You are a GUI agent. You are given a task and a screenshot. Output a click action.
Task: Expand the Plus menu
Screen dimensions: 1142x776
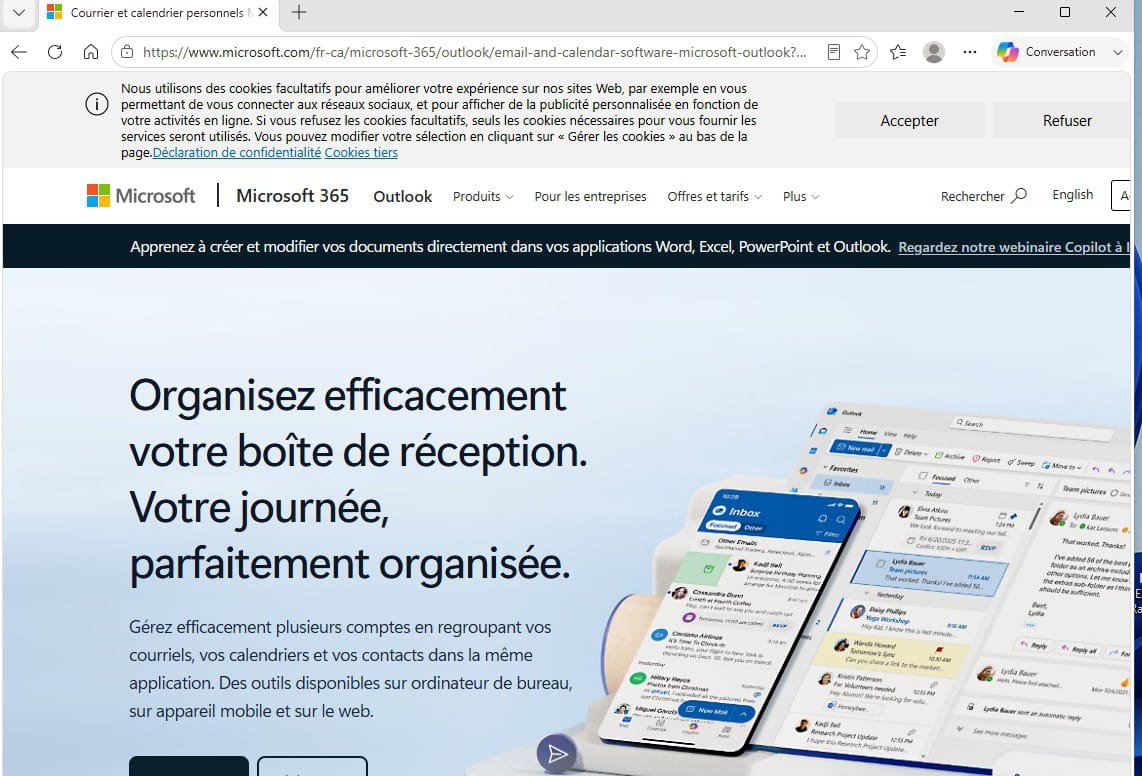800,196
